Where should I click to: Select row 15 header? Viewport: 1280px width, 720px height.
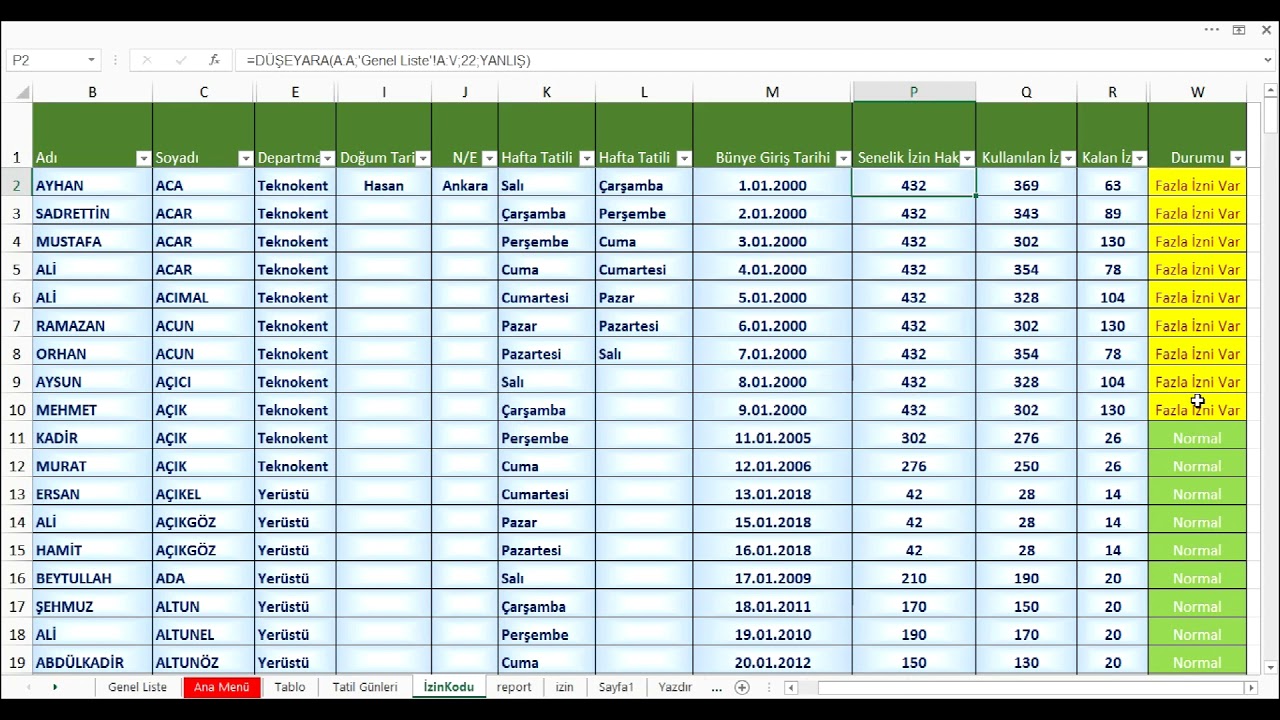point(17,550)
